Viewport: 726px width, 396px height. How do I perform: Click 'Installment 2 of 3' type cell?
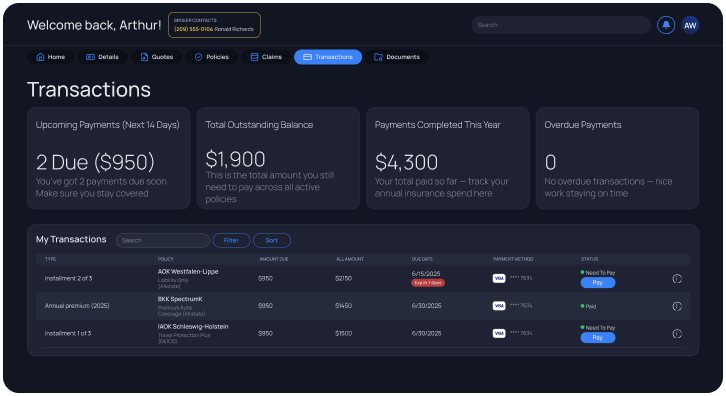coord(69,278)
